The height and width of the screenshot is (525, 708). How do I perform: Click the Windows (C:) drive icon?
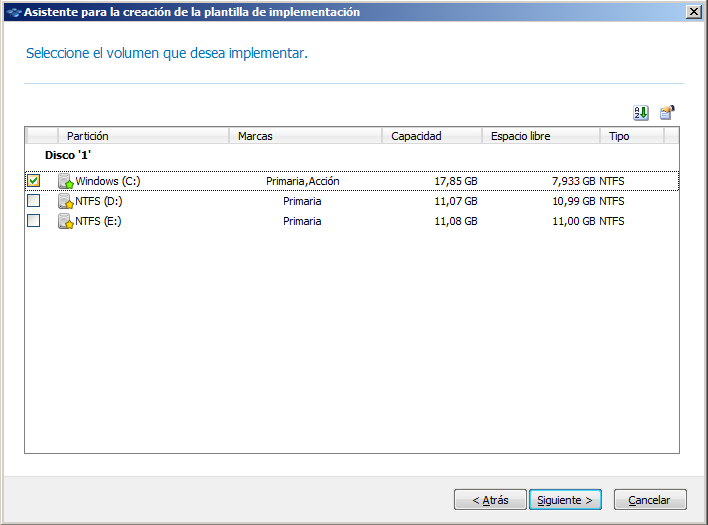[x=66, y=181]
